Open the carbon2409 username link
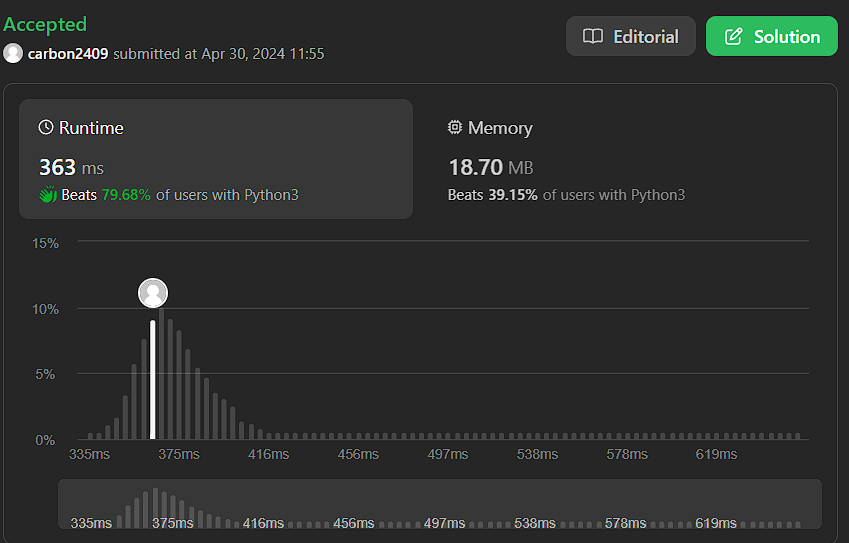Viewport: 849px width, 543px height. 69,53
